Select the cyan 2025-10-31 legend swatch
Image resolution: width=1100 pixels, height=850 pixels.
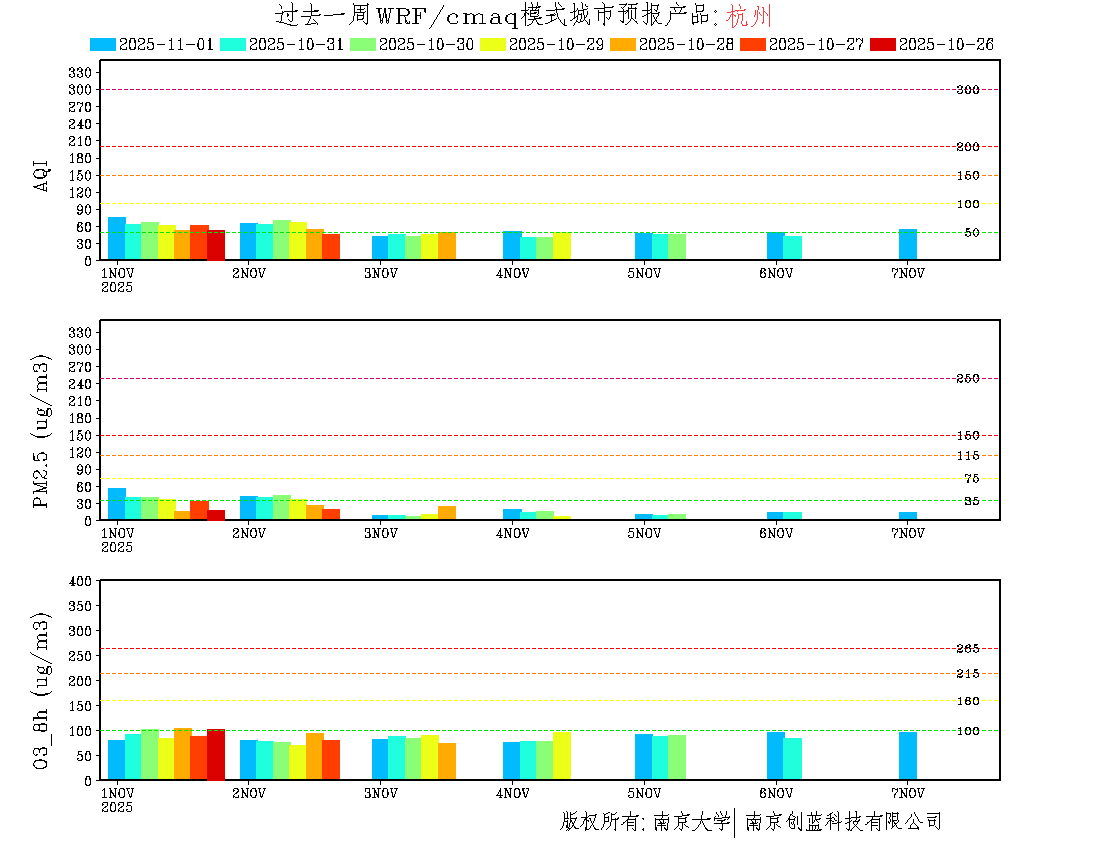(233, 44)
